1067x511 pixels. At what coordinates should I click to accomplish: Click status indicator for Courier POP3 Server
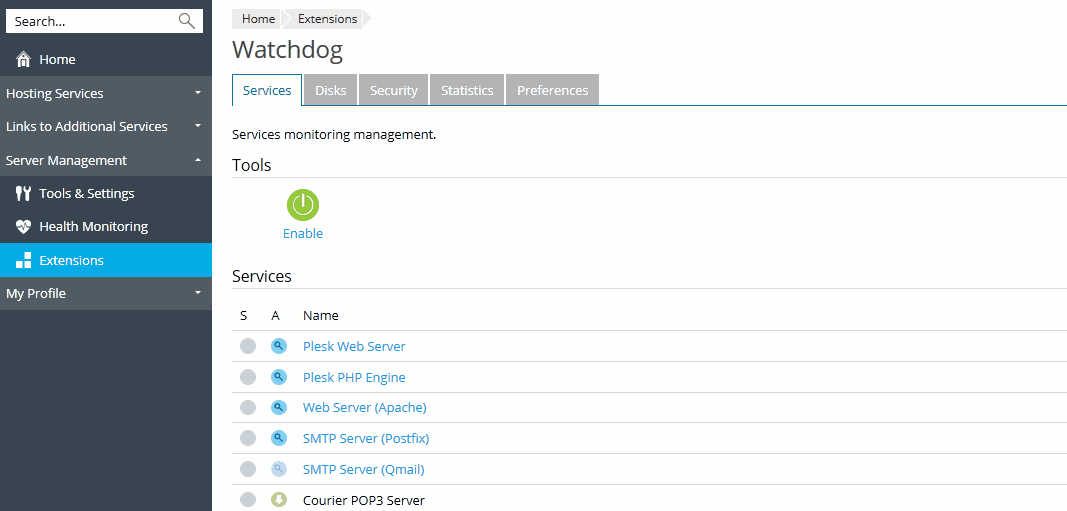click(x=248, y=500)
